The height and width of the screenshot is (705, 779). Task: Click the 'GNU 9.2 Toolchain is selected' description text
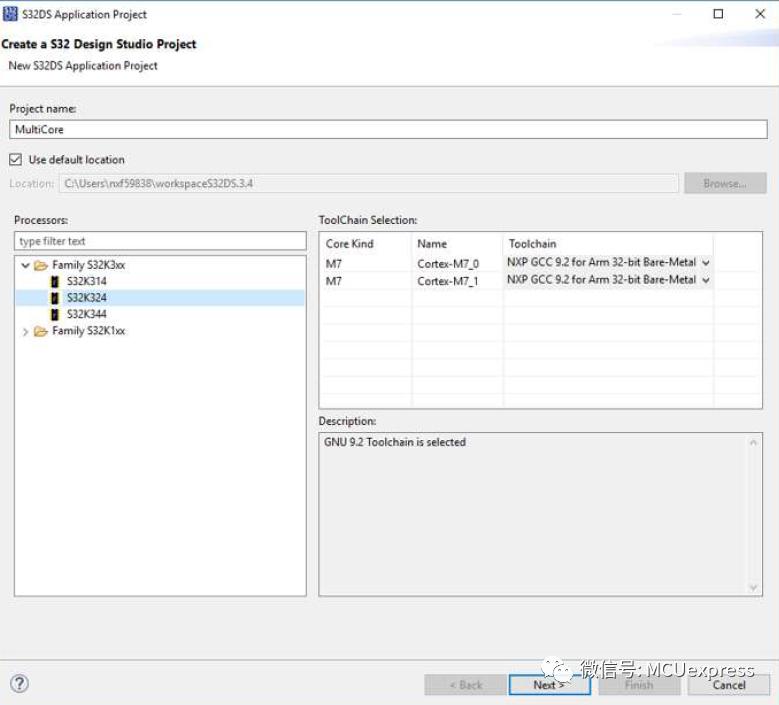click(x=394, y=442)
